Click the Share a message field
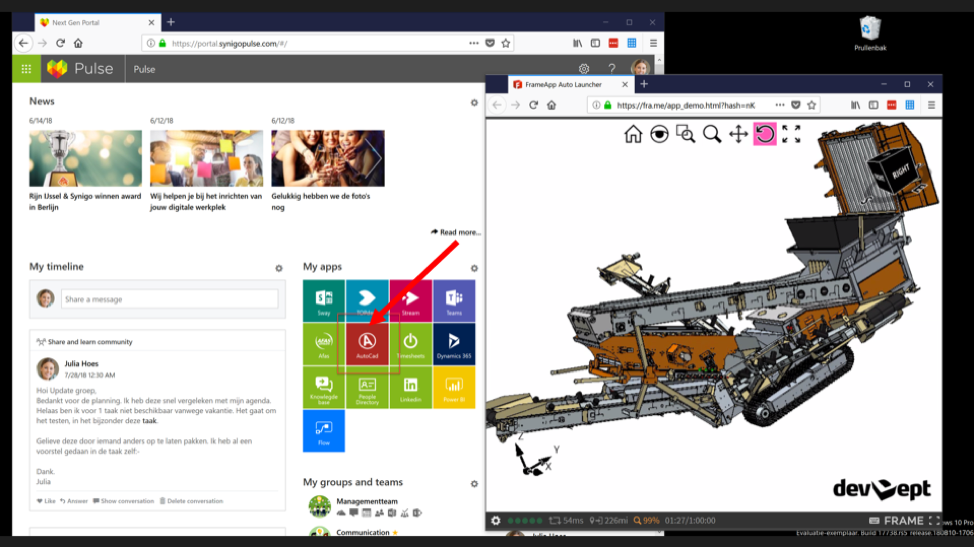The width and height of the screenshot is (974, 547). pos(169,299)
